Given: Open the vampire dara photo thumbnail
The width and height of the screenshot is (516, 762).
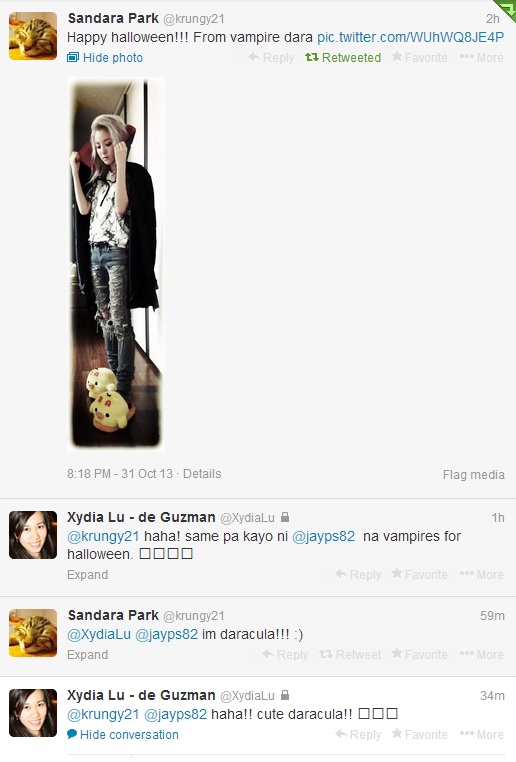Looking at the screenshot, I should [x=116, y=264].
